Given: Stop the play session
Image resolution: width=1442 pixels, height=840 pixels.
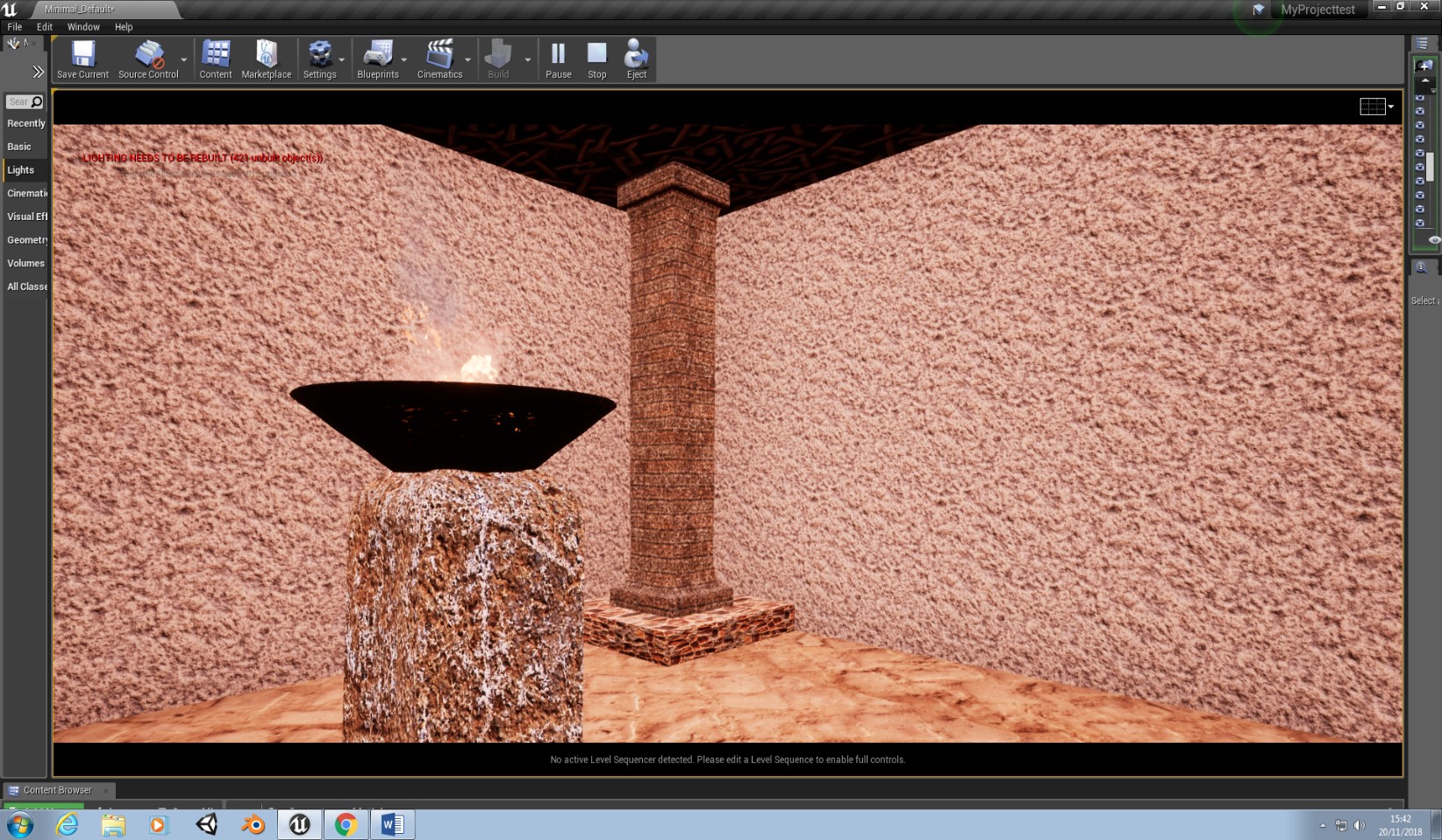Looking at the screenshot, I should pyautogui.click(x=596, y=55).
